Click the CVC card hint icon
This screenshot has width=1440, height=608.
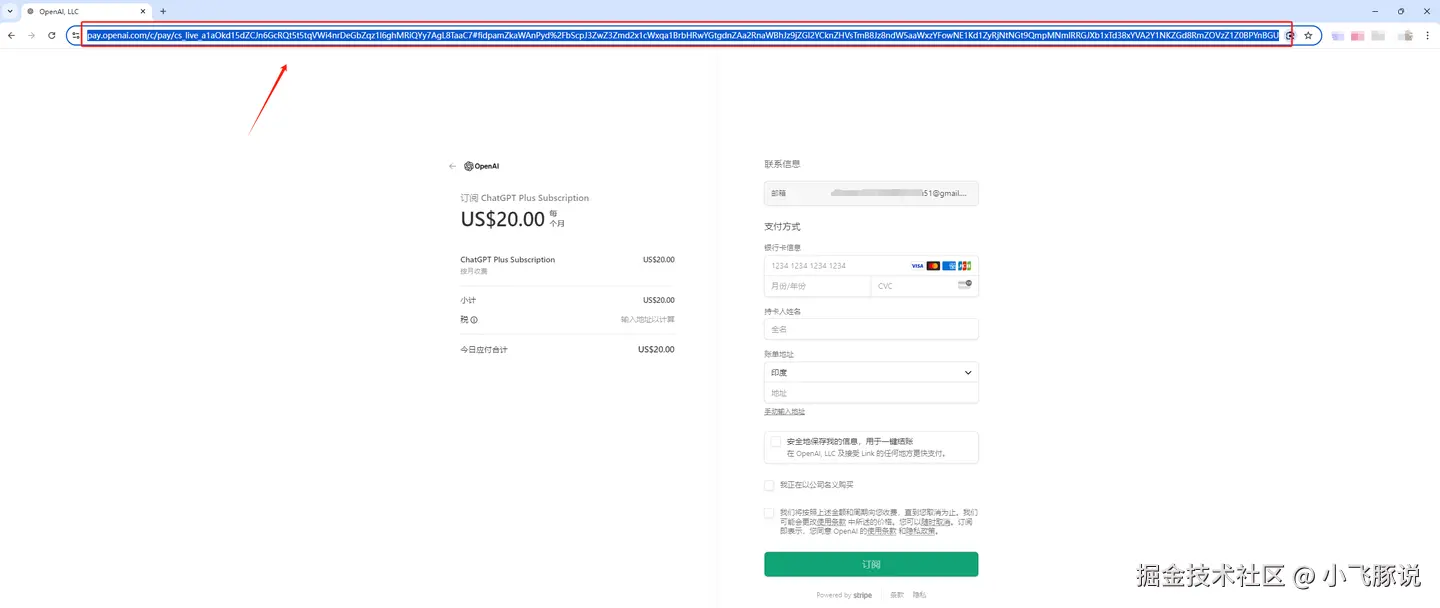[x=964, y=285]
